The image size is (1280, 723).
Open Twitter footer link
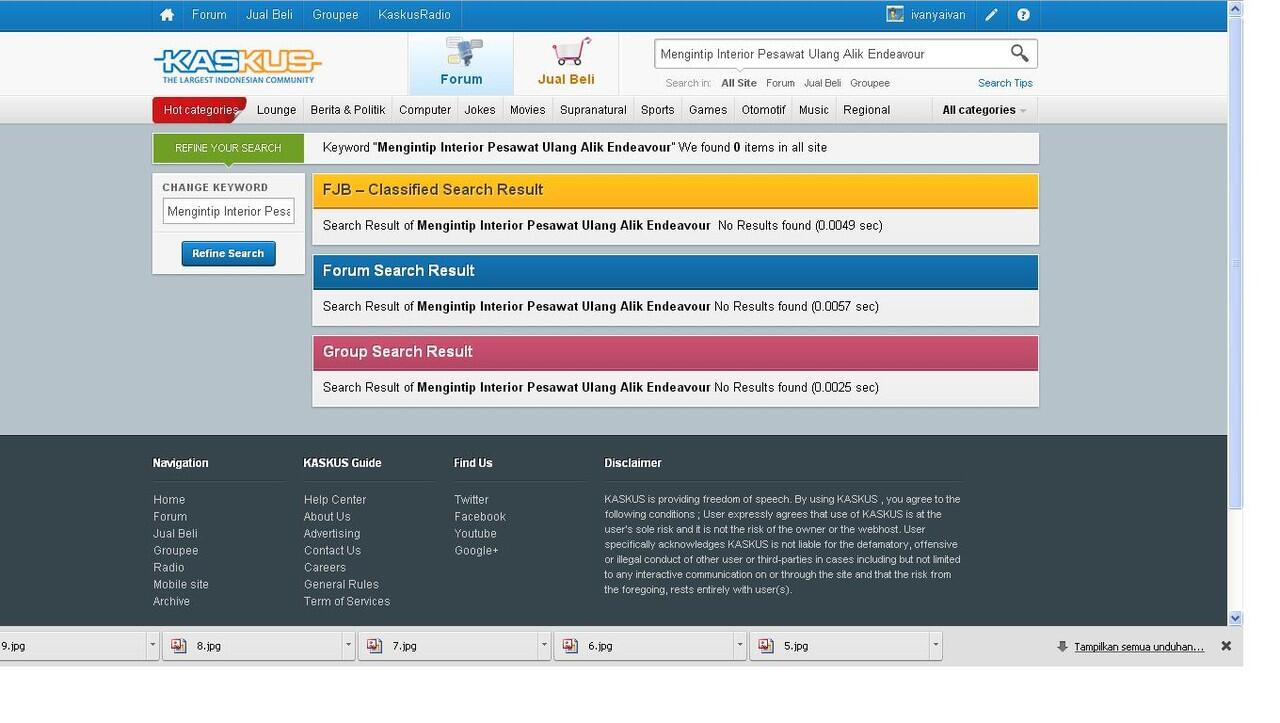tap(471, 500)
